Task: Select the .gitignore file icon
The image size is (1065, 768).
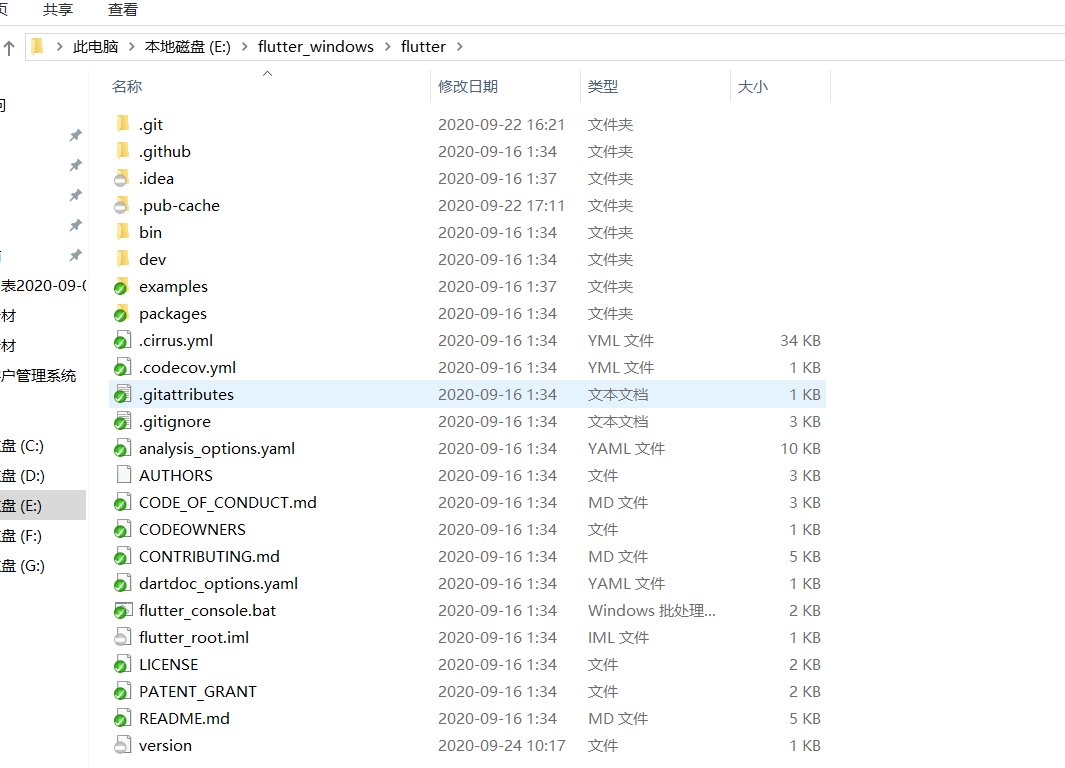Action: (122, 421)
